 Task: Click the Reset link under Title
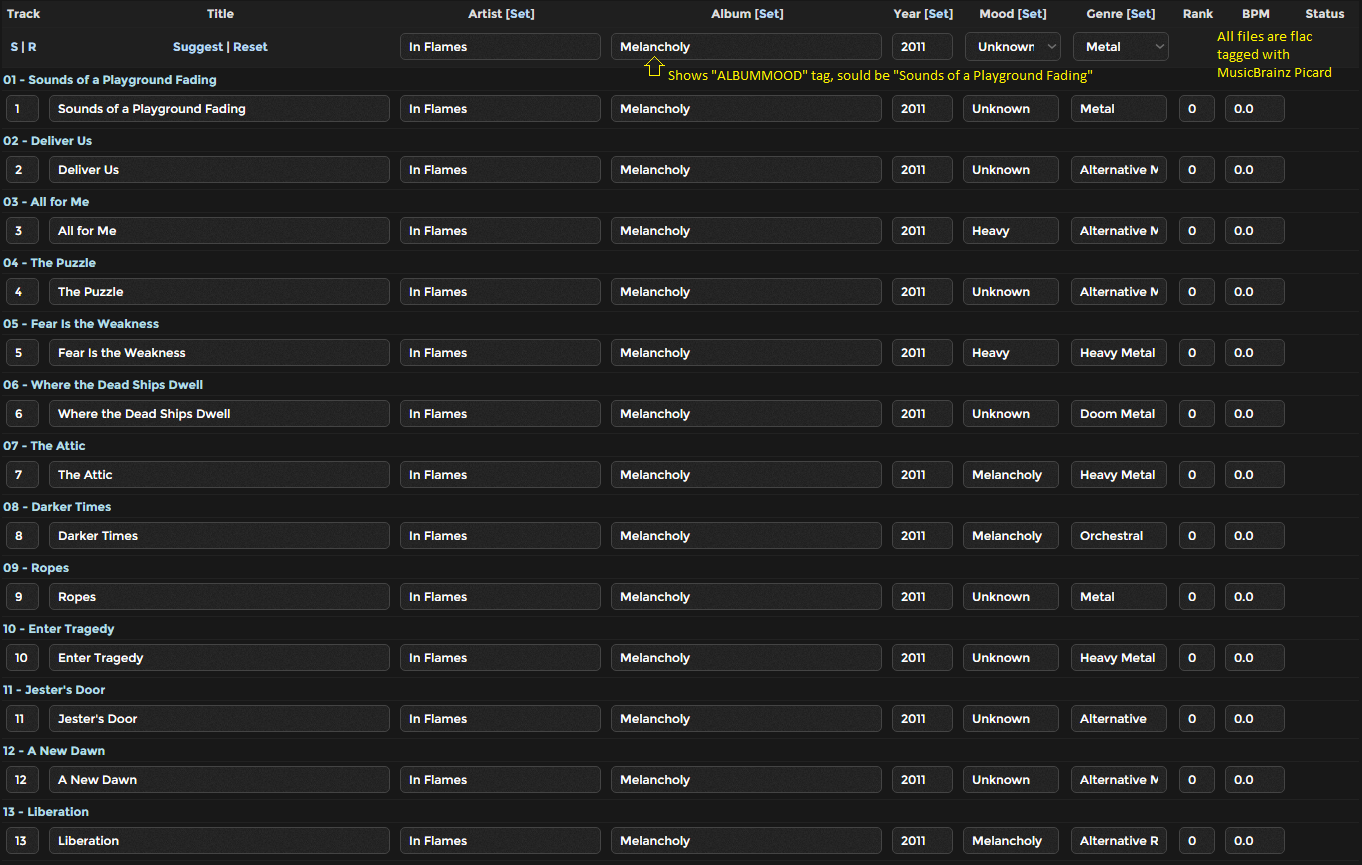pos(250,47)
